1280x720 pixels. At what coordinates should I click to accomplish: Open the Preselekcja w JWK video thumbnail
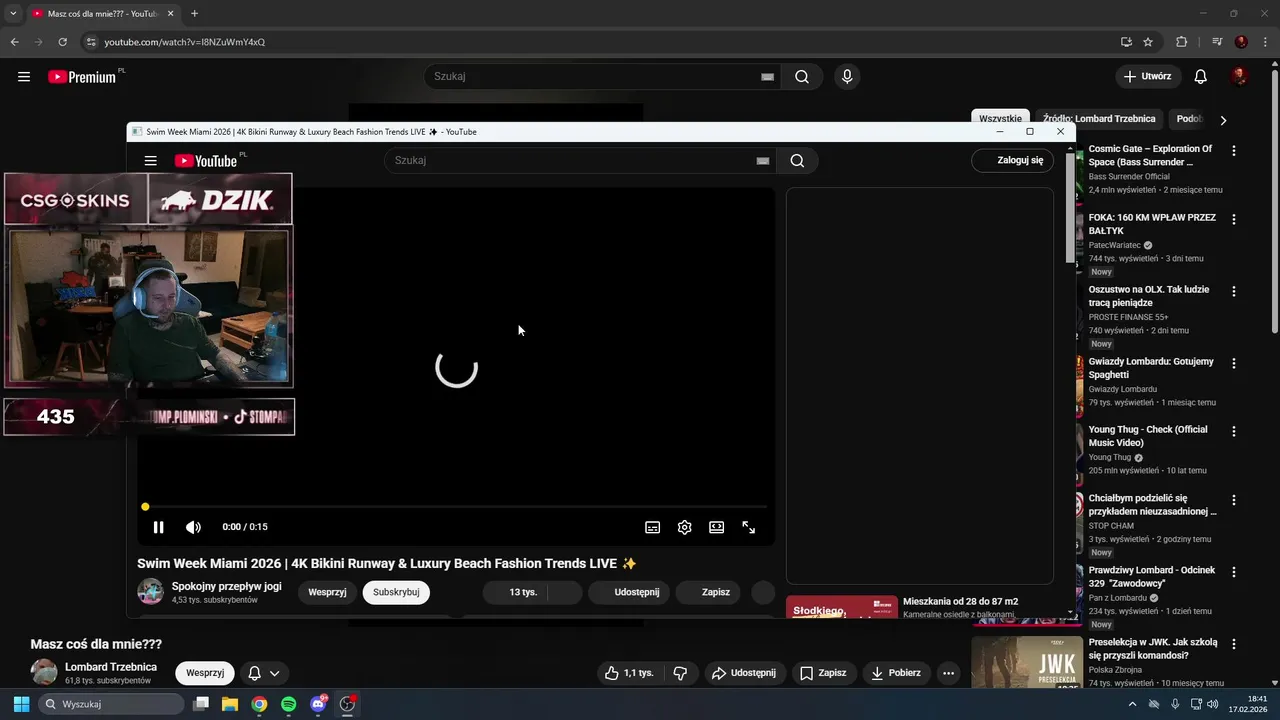(x=1027, y=662)
